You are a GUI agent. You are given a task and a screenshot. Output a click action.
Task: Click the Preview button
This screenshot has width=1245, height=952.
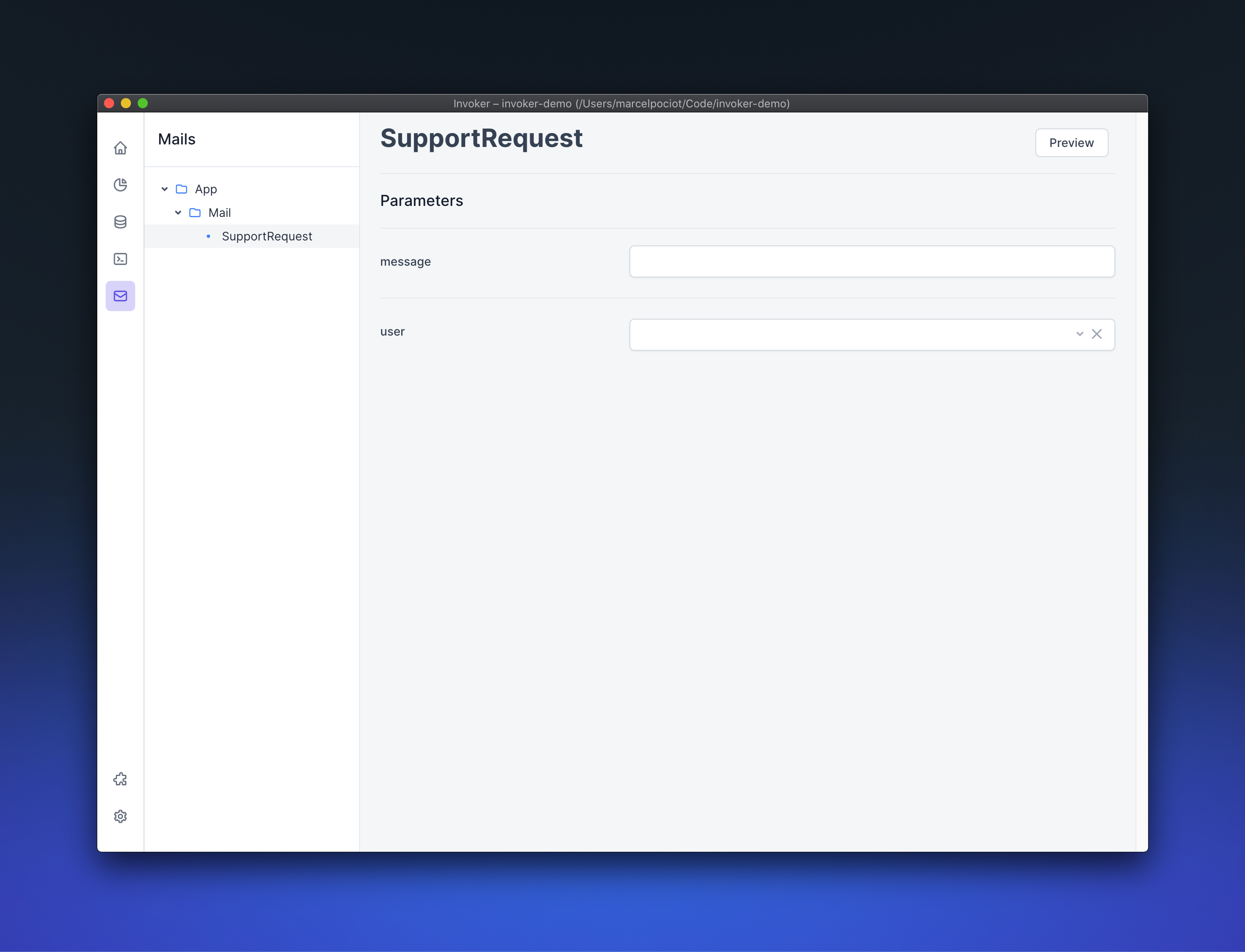pos(1071,143)
